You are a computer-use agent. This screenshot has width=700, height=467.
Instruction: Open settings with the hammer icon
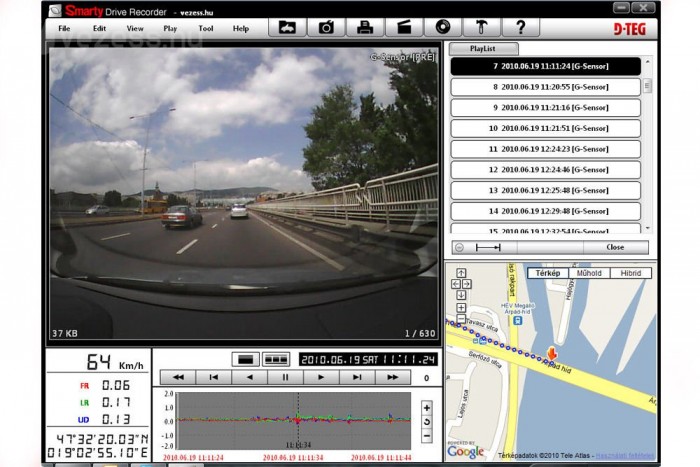coord(481,28)
